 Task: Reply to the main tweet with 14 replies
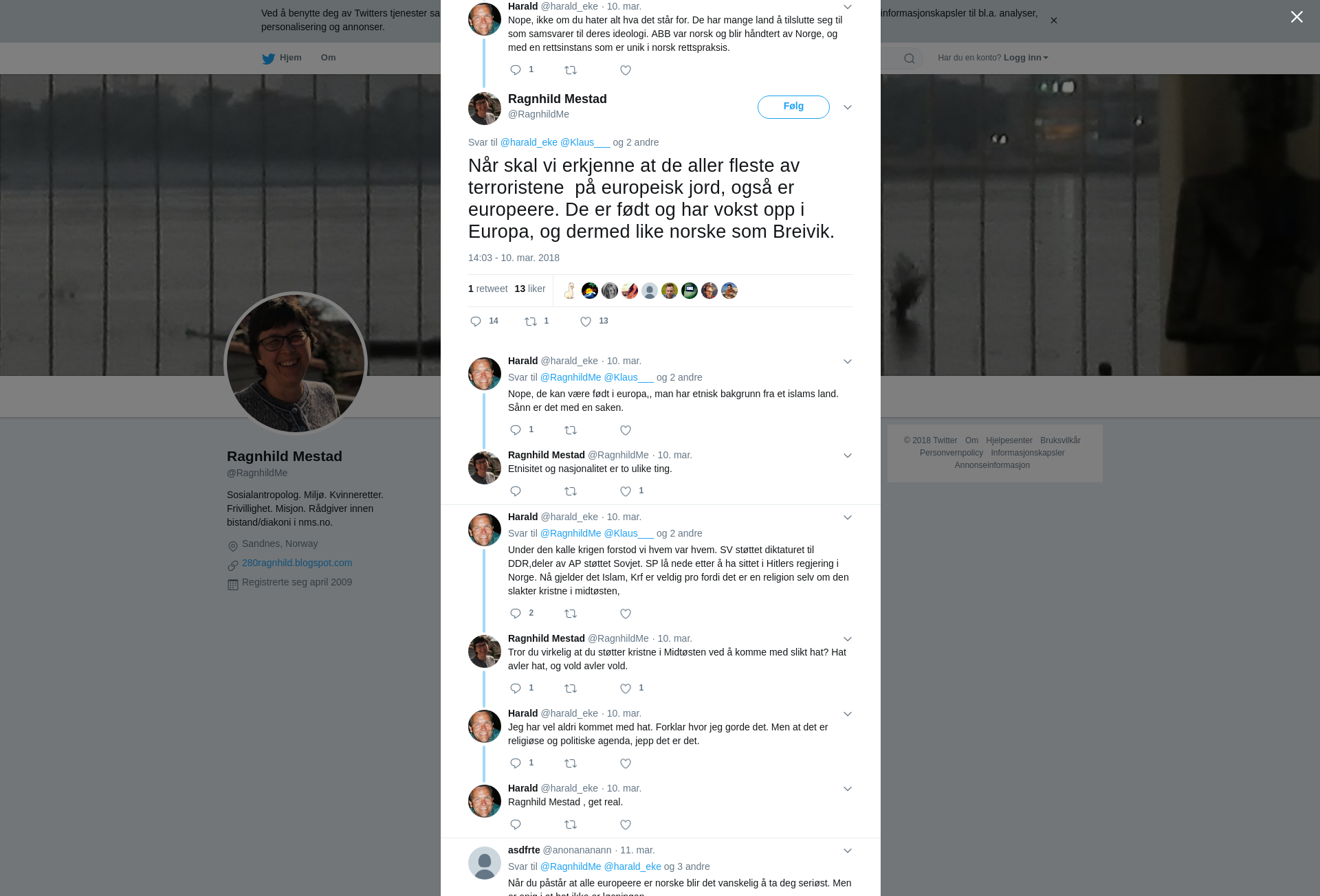tap(476, 322)
